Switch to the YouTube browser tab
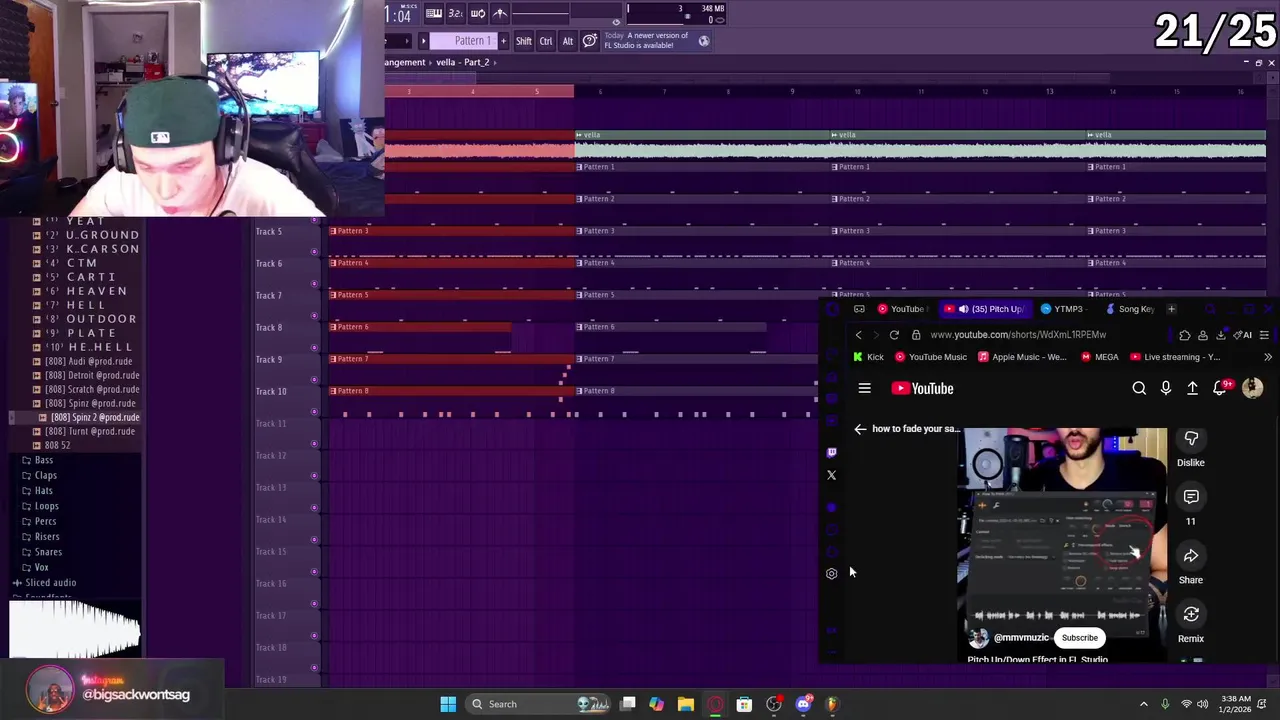 click(902, 309)
